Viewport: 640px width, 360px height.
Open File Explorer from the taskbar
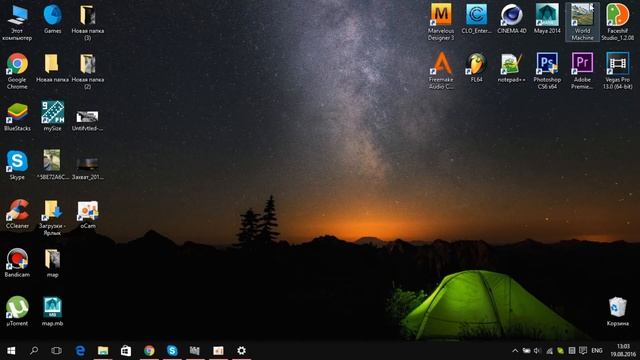[103, 351]
